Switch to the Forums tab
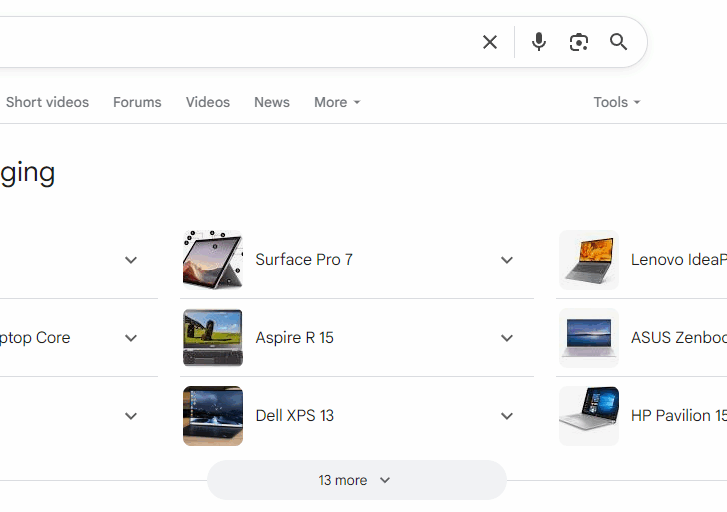Screen dimensions: 727x512 (137, 102)
